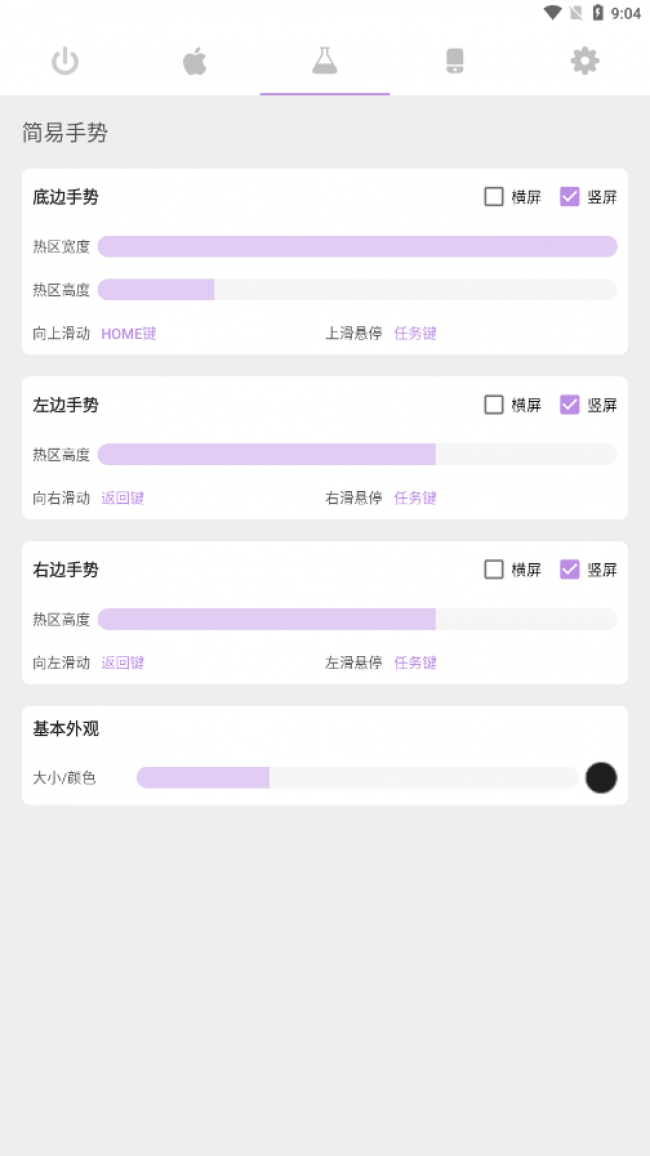
Task: Change 向左滑动 action from 返回键
Action: [x=123, y=663]
